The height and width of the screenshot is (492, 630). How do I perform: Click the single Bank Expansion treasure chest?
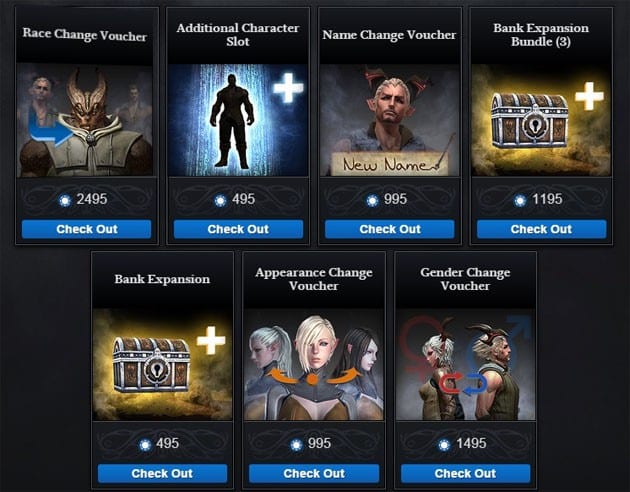pos(151,365)
